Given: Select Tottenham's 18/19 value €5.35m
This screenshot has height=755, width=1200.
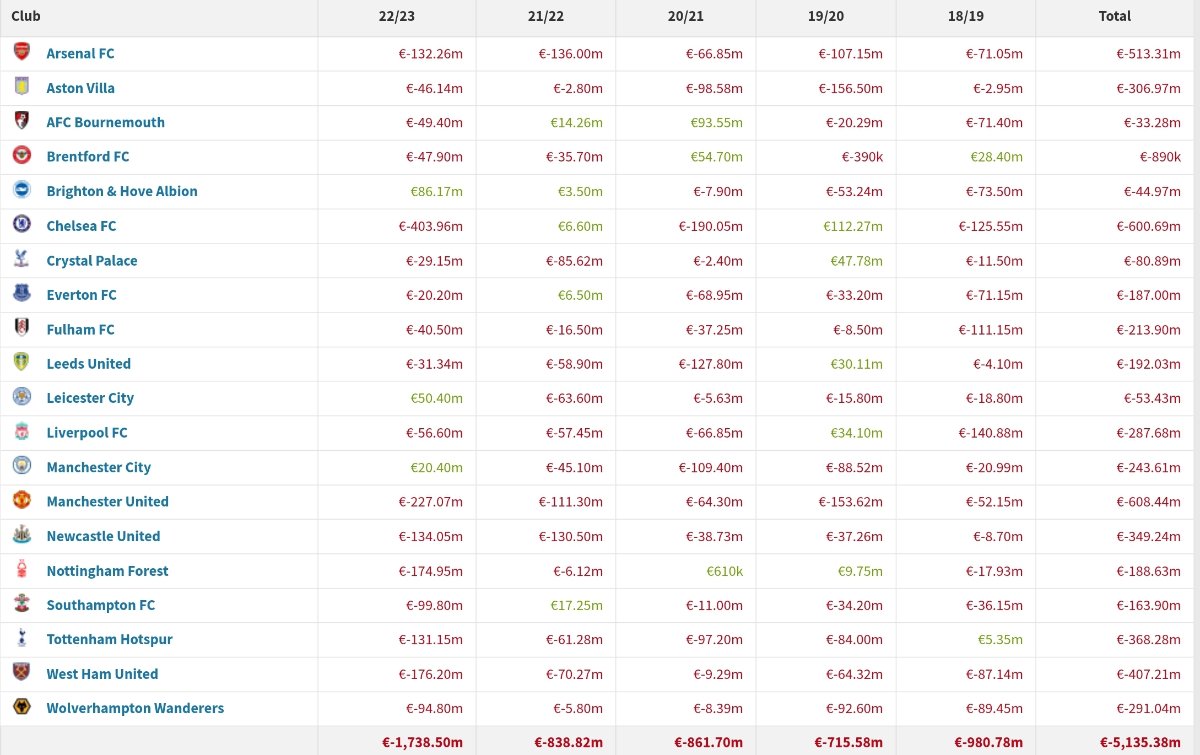Looking at the screenshot, I should tap(1000, 639).
